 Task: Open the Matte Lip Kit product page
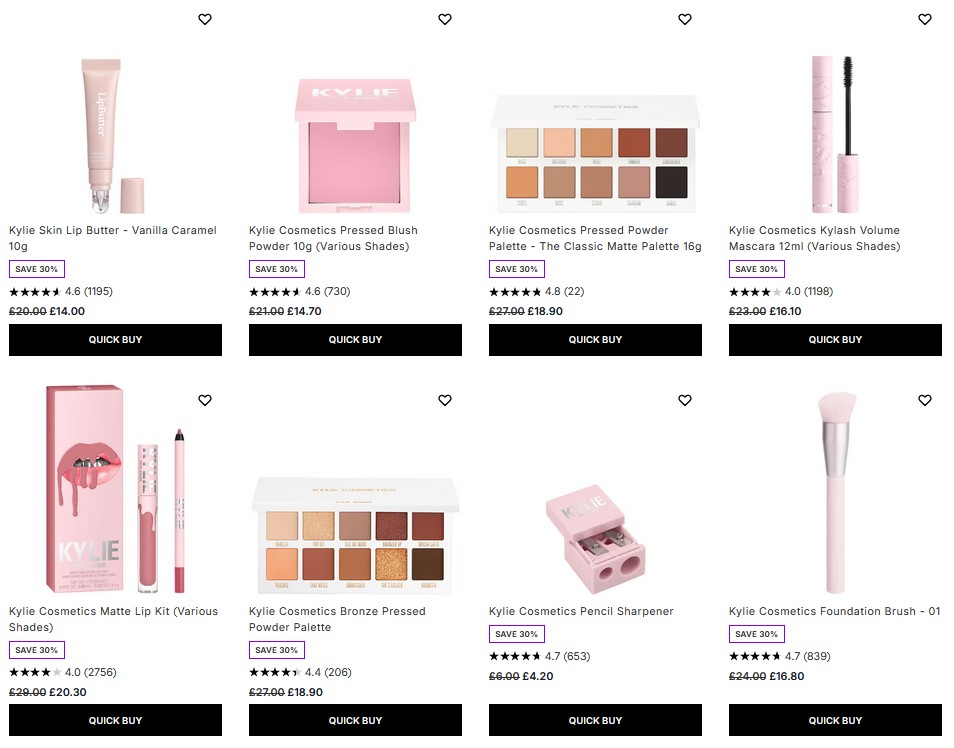coord(112,619)
